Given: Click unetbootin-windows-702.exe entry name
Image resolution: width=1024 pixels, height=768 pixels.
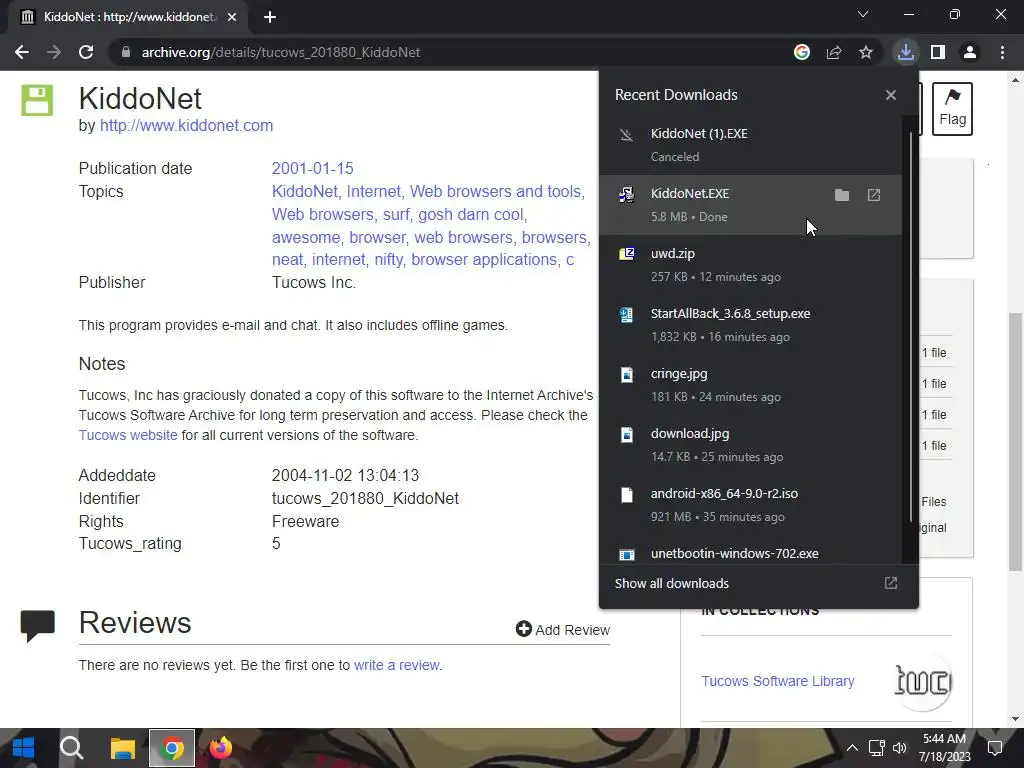Looking at the screenshot, I should (734, 554).
